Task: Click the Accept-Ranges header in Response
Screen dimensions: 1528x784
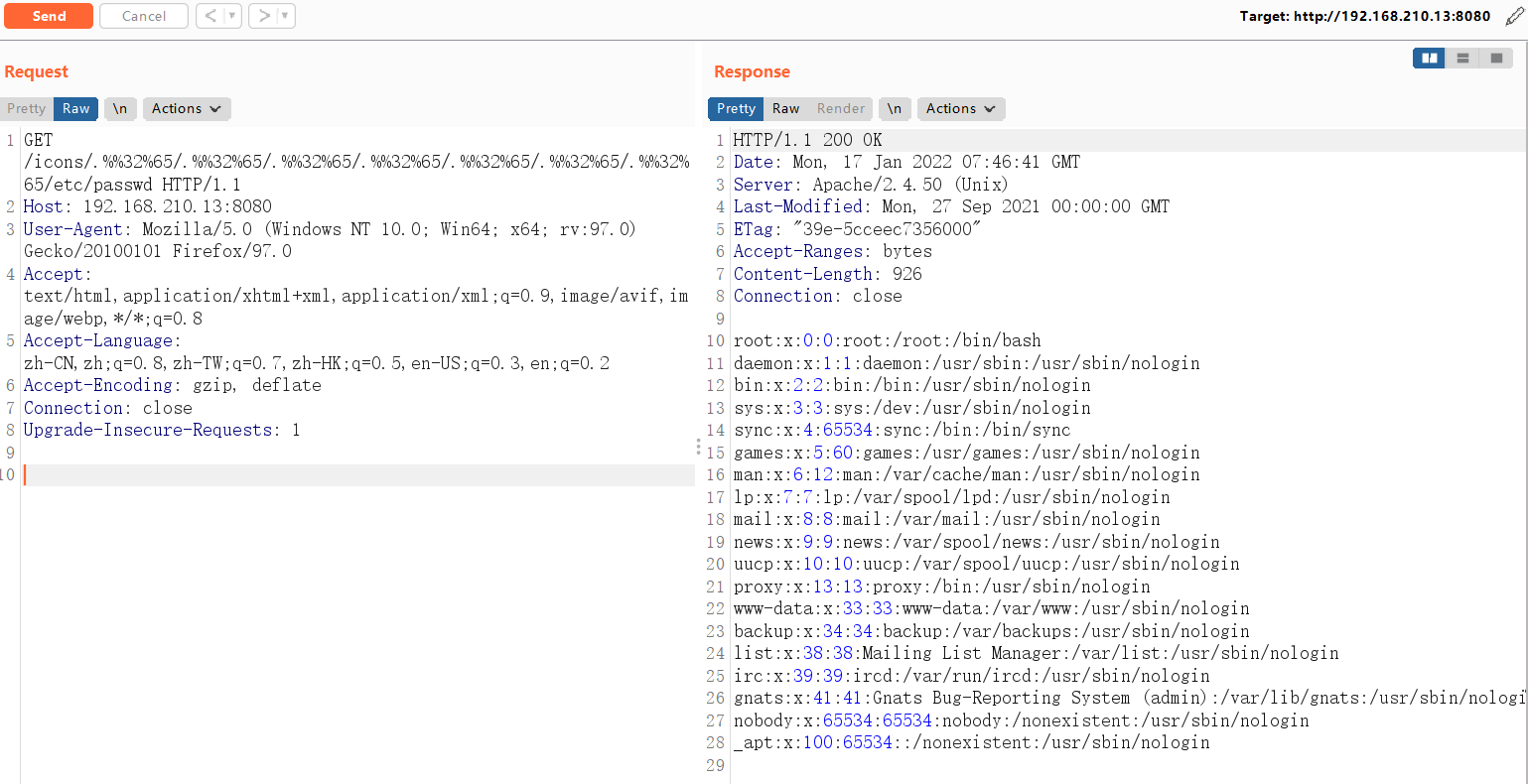Action: (x=833, y=251)
